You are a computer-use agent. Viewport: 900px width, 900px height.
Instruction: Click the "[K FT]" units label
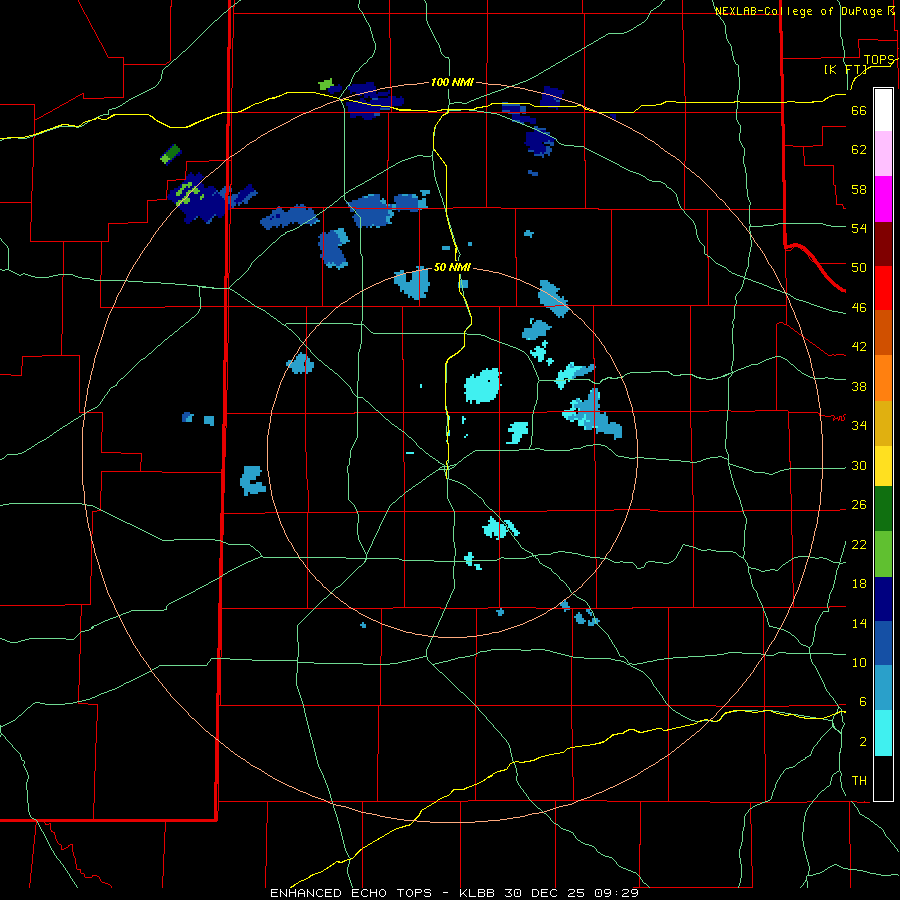[845, 69]
